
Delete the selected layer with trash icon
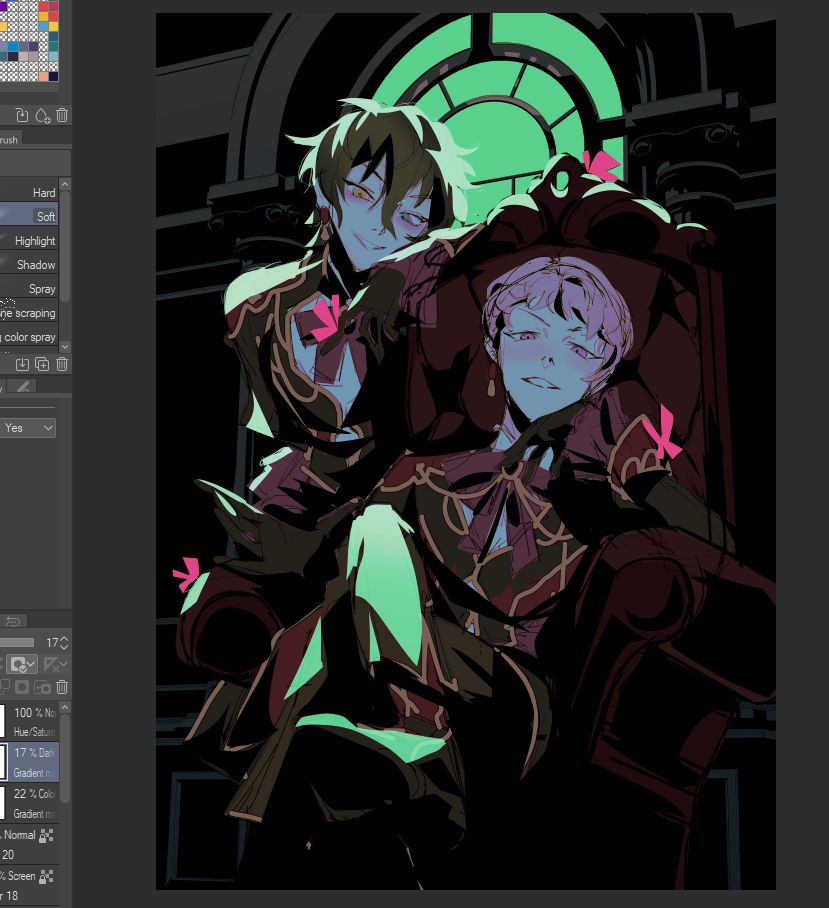(62, 687)
